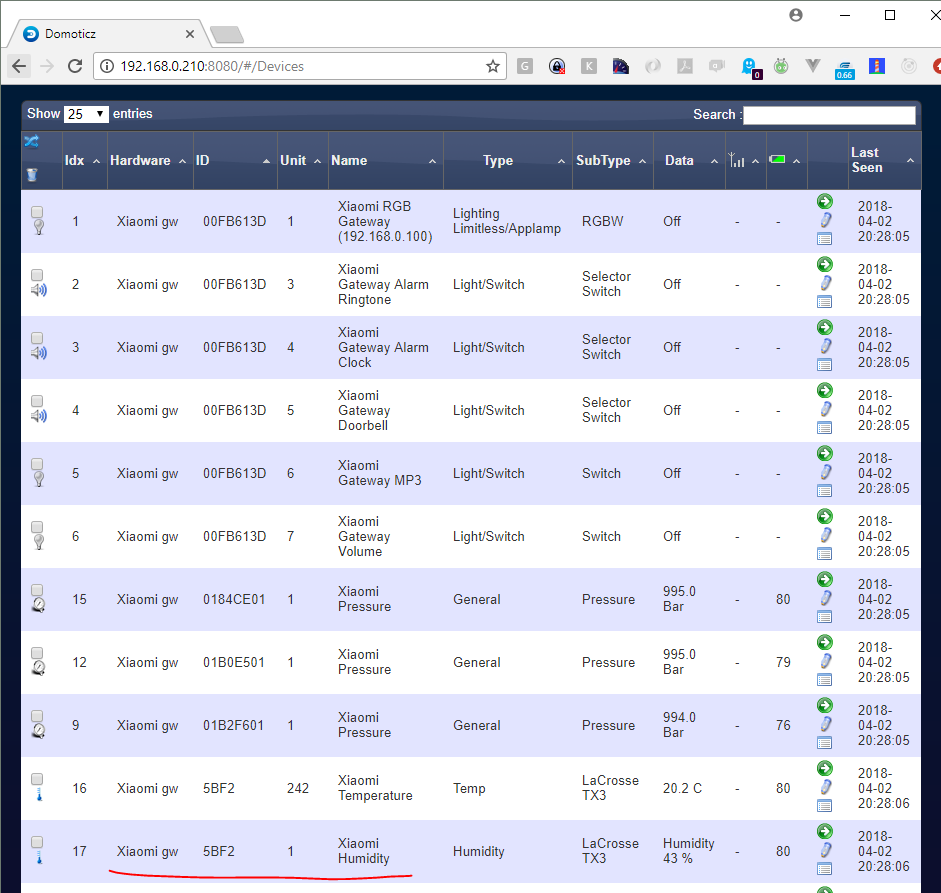941x893 pixels.
Task: Tick the checkbox for Xiaomi Temperature idx 16
Action: (37, 779)
